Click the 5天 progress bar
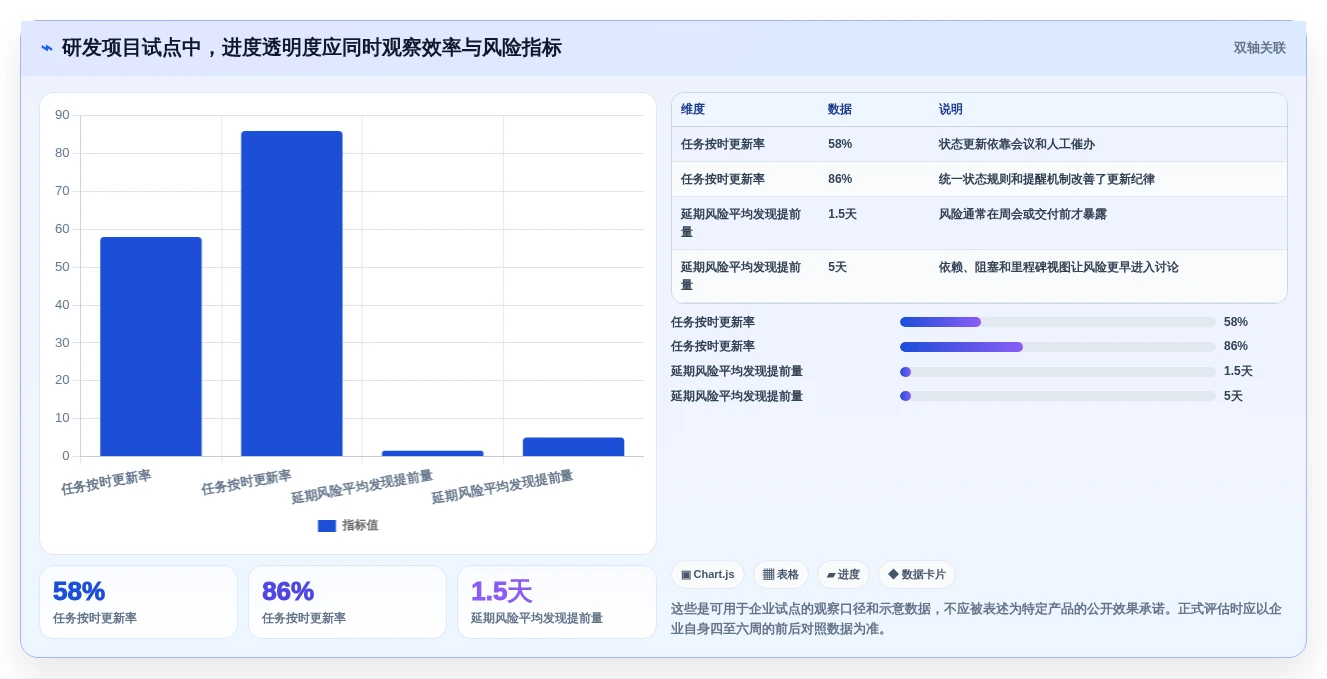The image size is (1327, 679). click(1058, 396)
